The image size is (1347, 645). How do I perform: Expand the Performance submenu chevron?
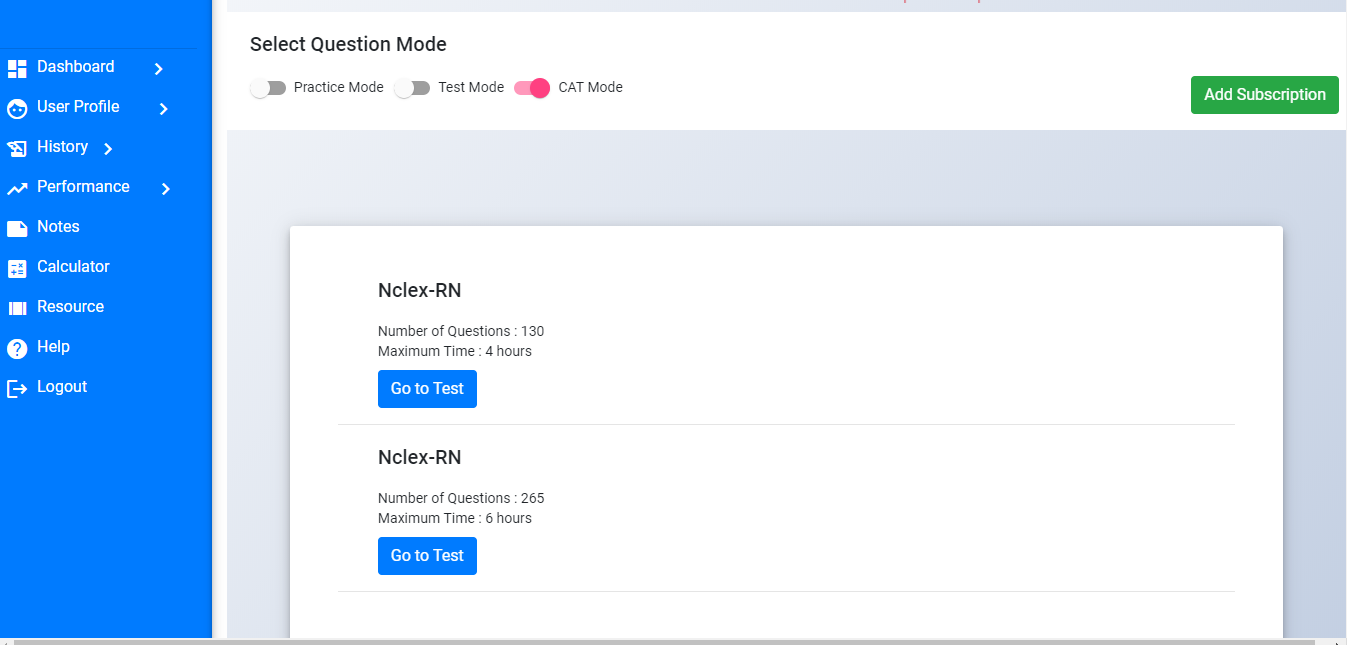[166, 189]
